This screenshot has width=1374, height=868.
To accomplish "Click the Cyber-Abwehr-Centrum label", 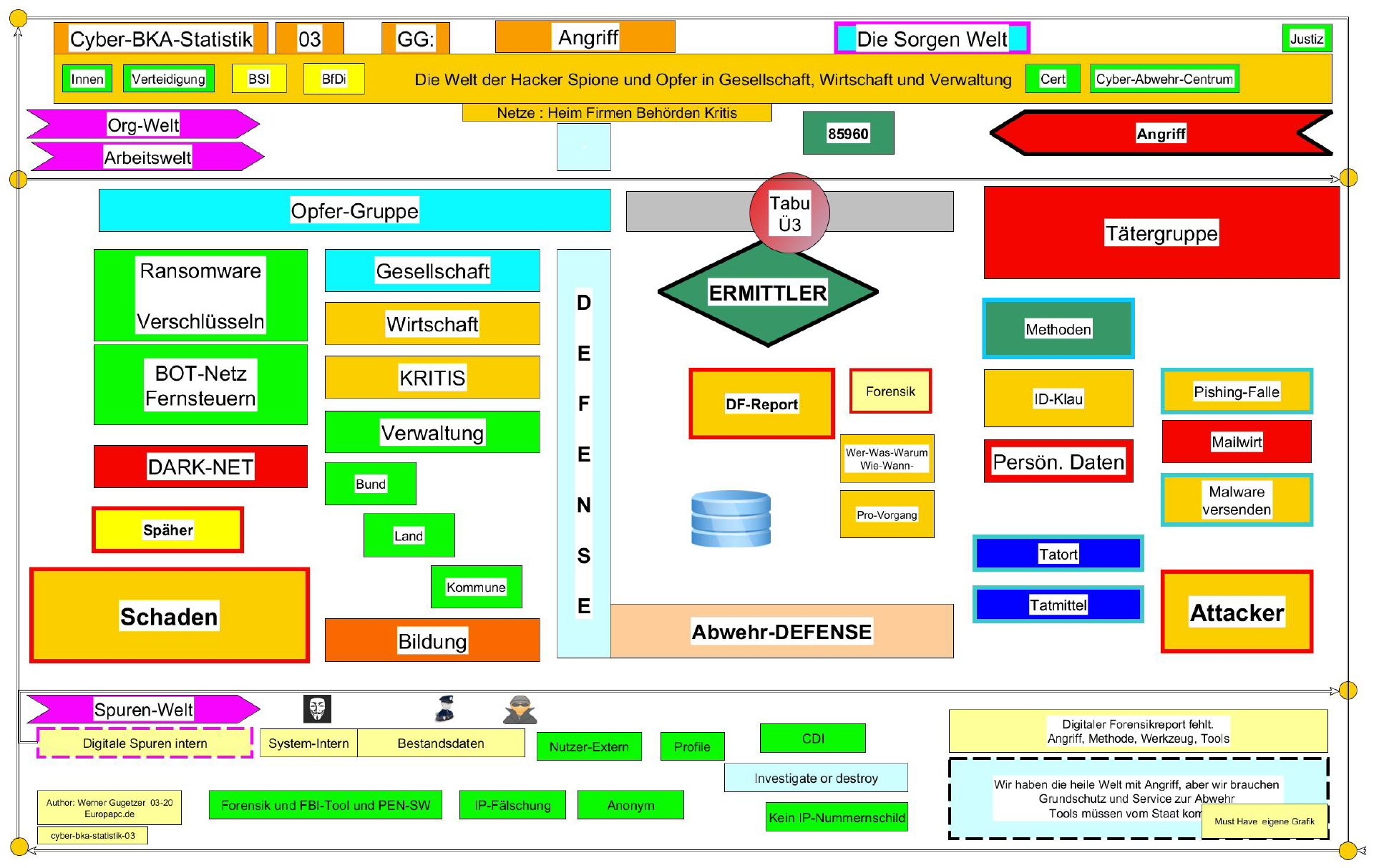I will 1164,79.
